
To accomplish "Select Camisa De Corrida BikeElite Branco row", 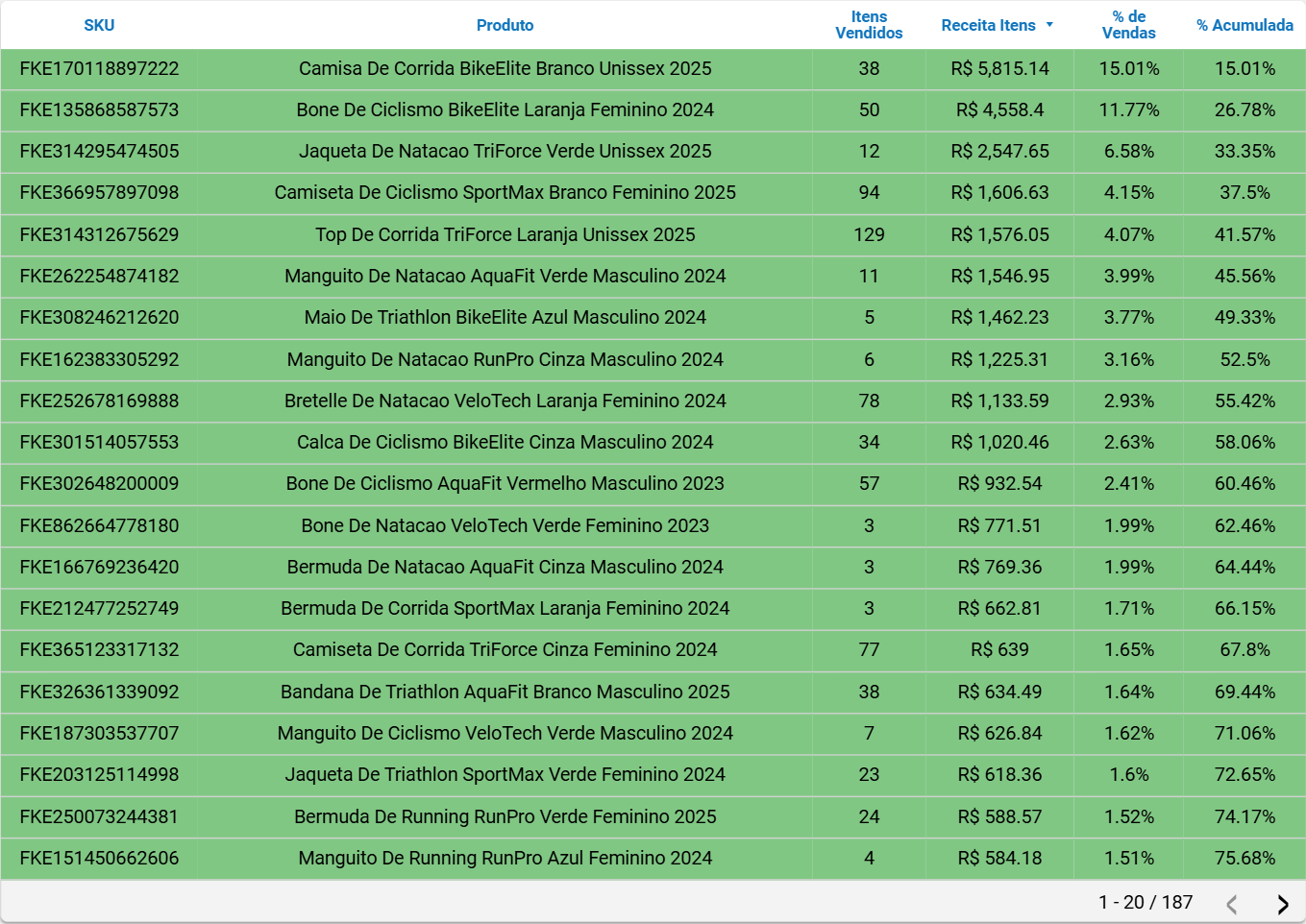I will 505,69.
